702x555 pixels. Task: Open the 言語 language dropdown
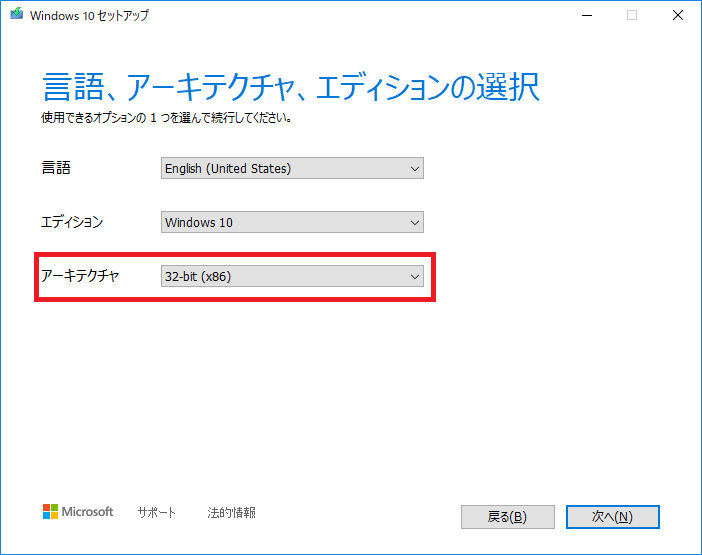pyautogui.click(x=292, y=168)
